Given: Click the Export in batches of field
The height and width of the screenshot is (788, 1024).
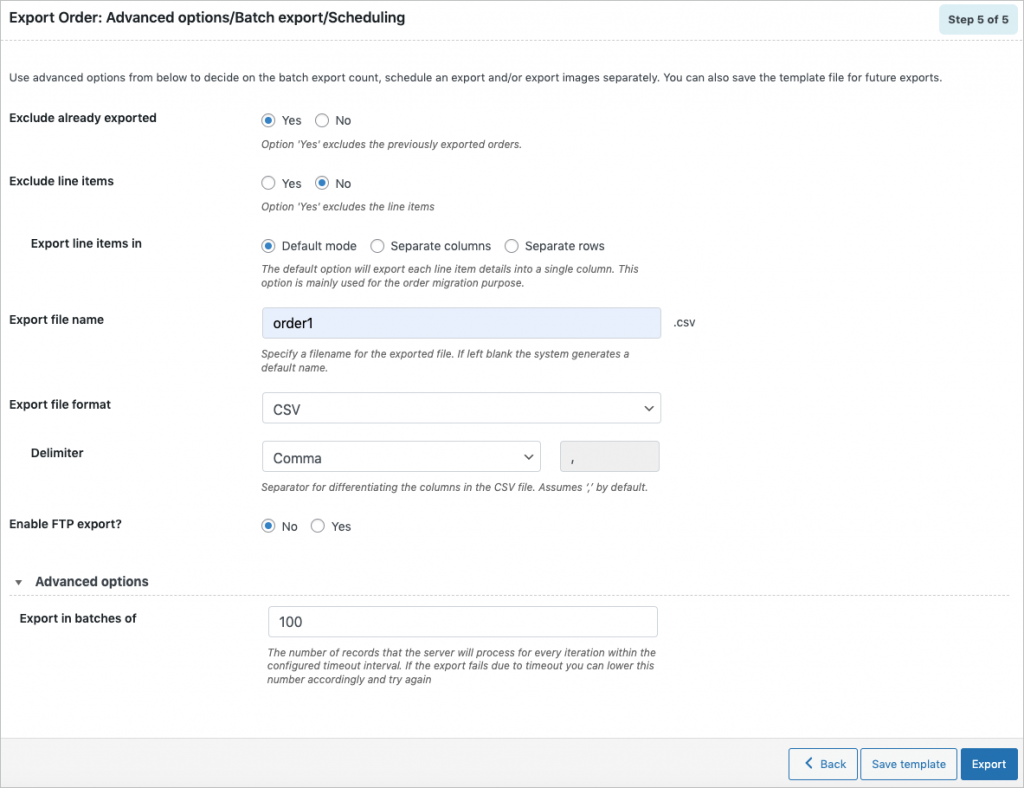Looking at the screenshot, I should pos(462,622).
